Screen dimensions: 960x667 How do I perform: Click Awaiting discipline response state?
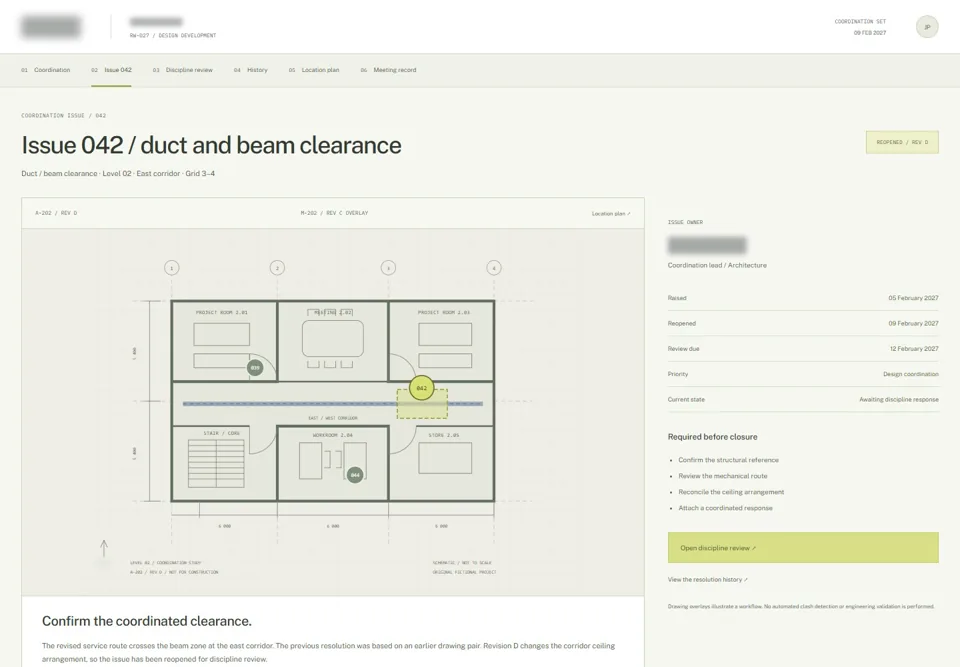pyautogui.click(x=899, y=399)
